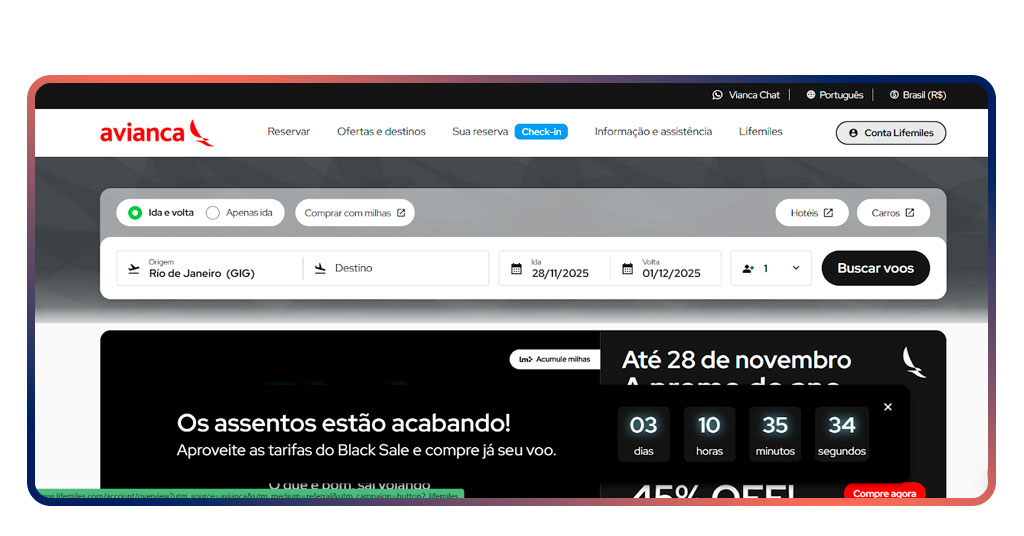Screen dimensions: 1024x536
Task: Open the Brasil (R$) currency selector
Action: (918, 95)
